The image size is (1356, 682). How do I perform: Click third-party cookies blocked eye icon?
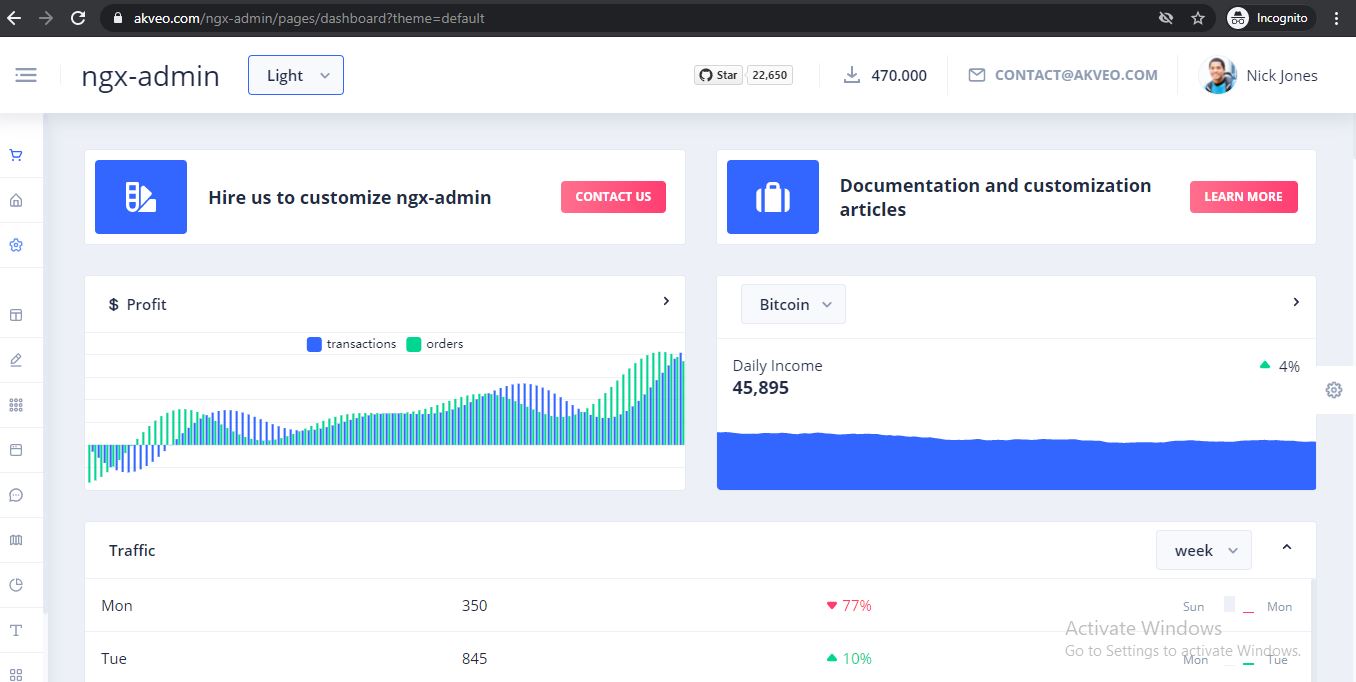(x=1166, y=18)
